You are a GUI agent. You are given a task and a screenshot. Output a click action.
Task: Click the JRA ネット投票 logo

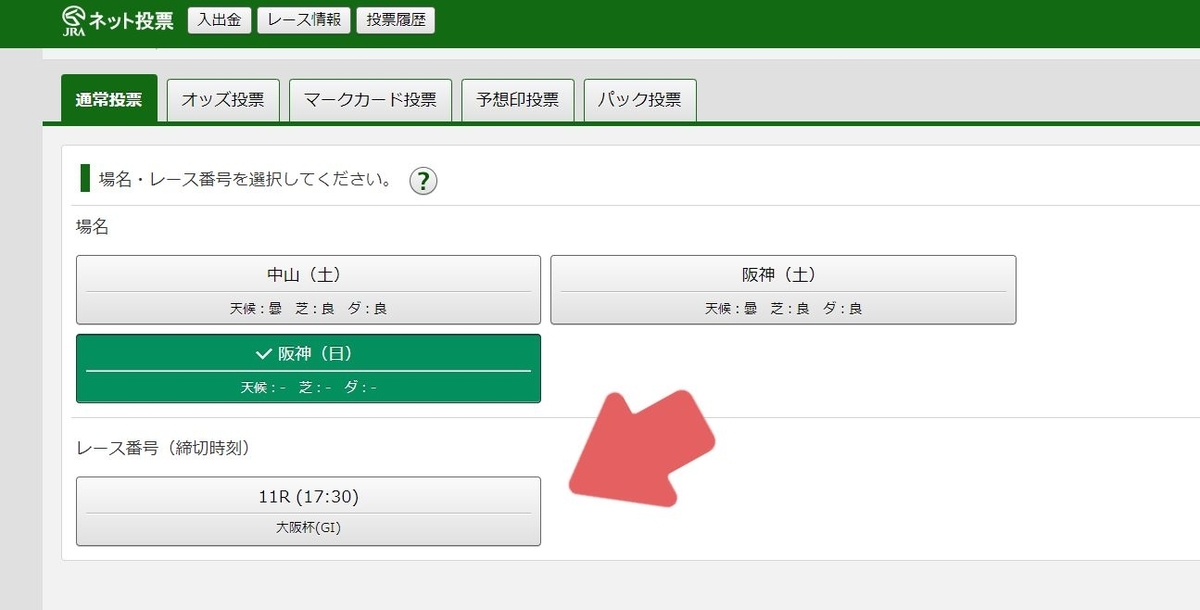(117, 20)
